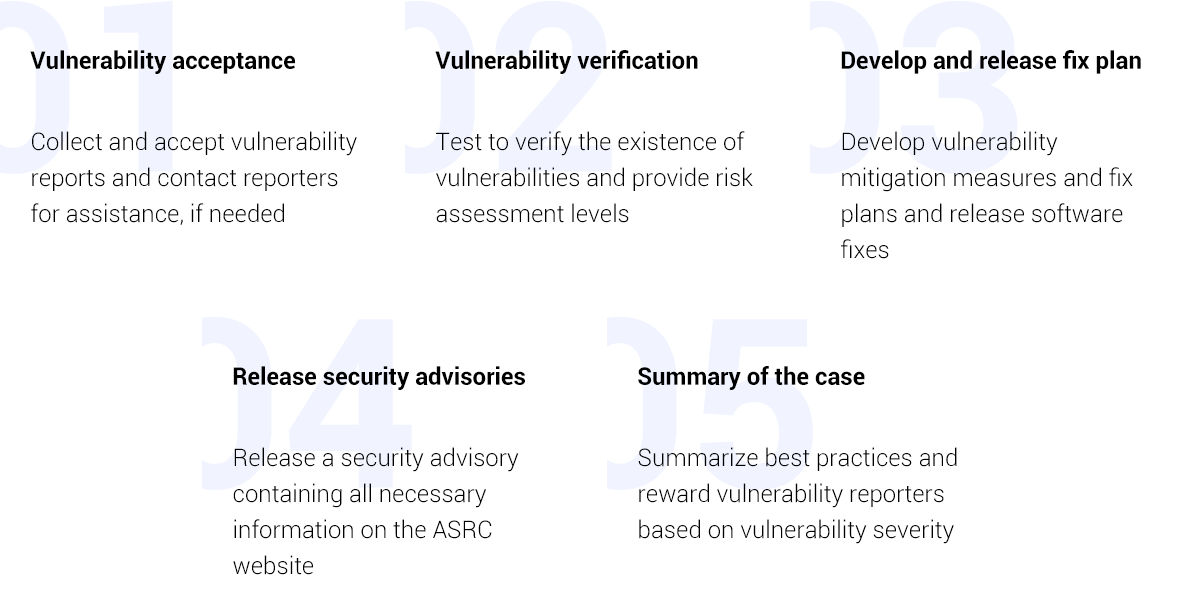
Task: Click the paragraph about rewarding vulnerability reporters
Action: (x=798, y=494)
